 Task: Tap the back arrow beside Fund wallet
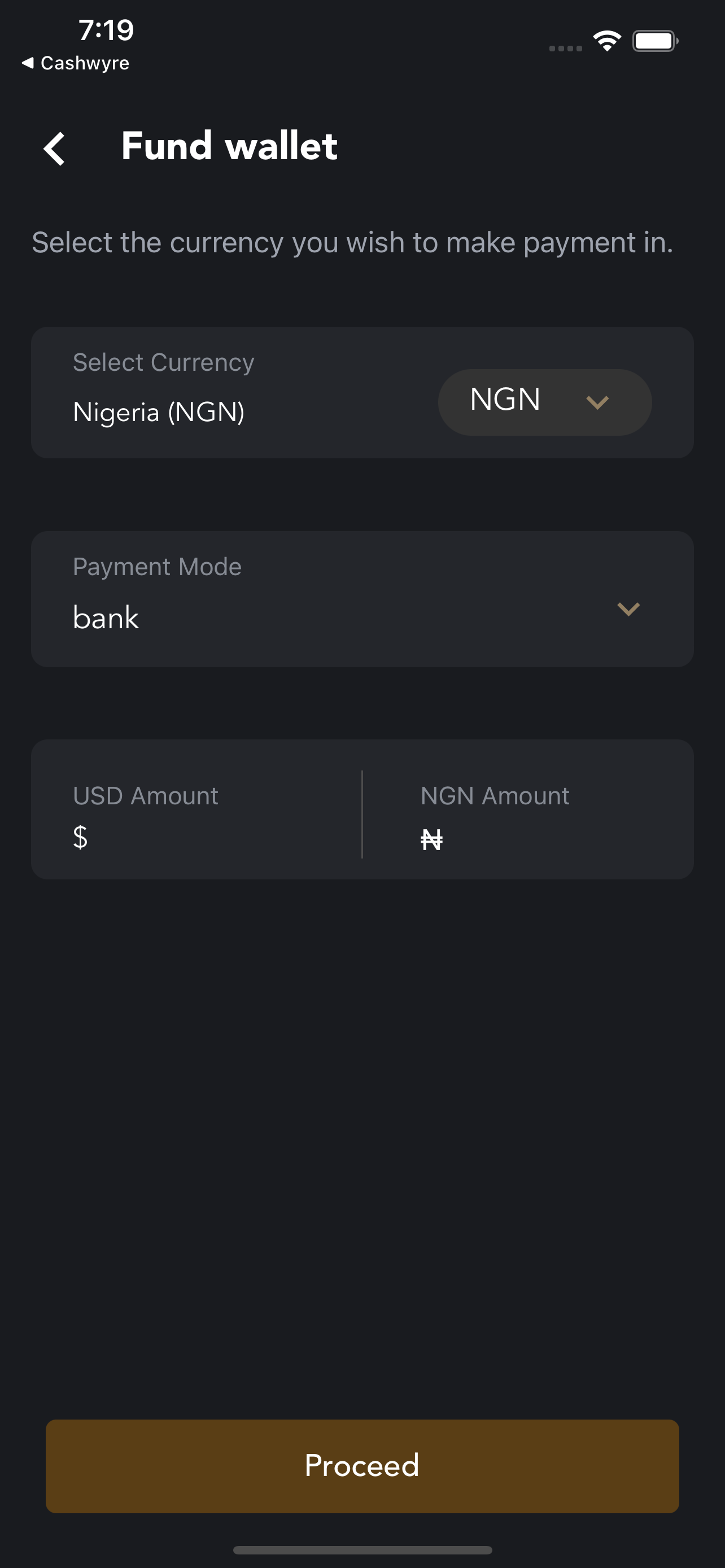(54, 148)
